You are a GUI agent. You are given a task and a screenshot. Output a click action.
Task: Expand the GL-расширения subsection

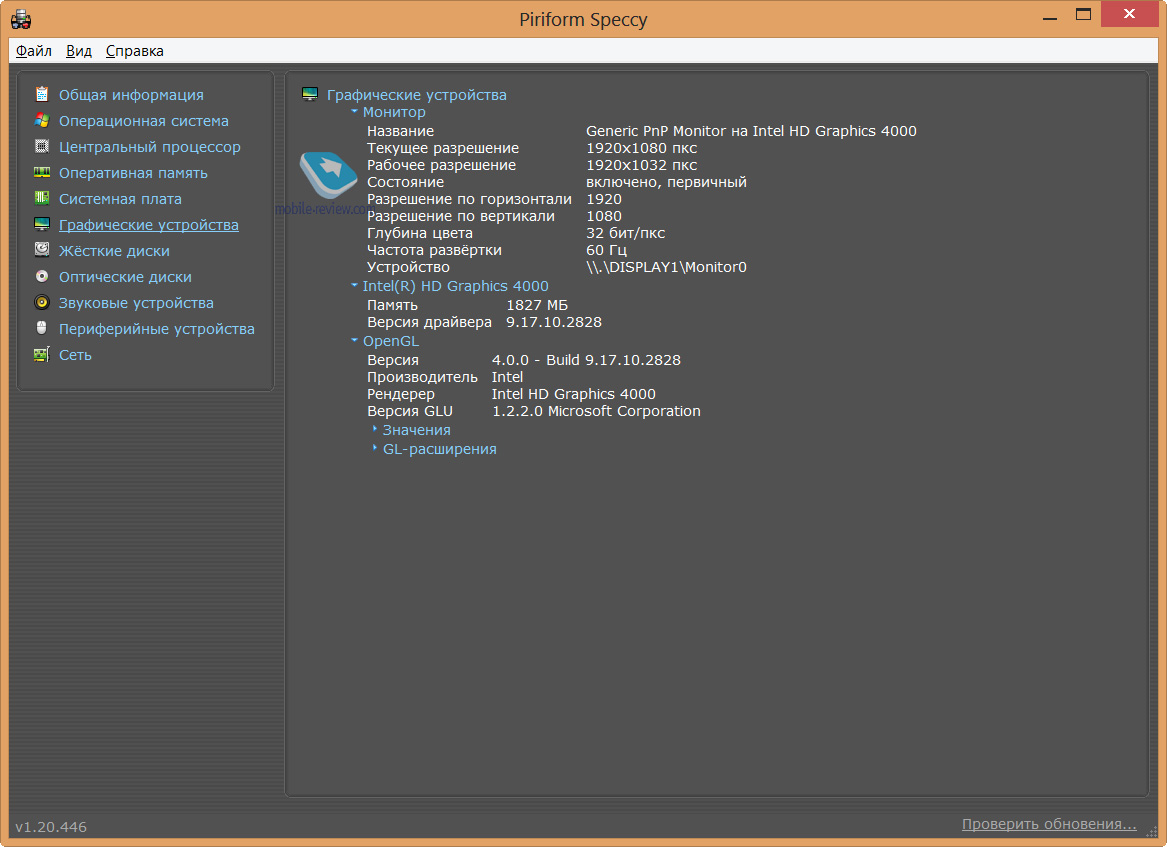[x=375, y=449]
